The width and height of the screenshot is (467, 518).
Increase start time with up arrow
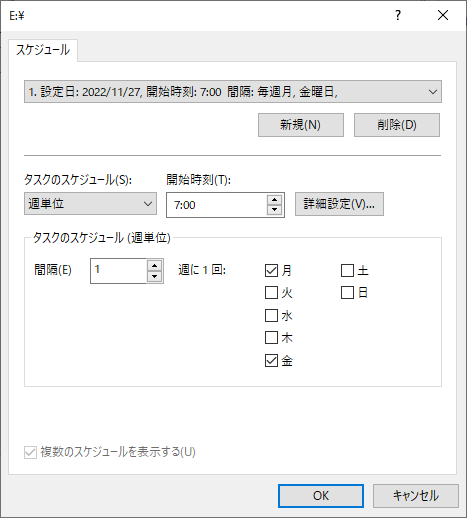(x=274, y=200)
